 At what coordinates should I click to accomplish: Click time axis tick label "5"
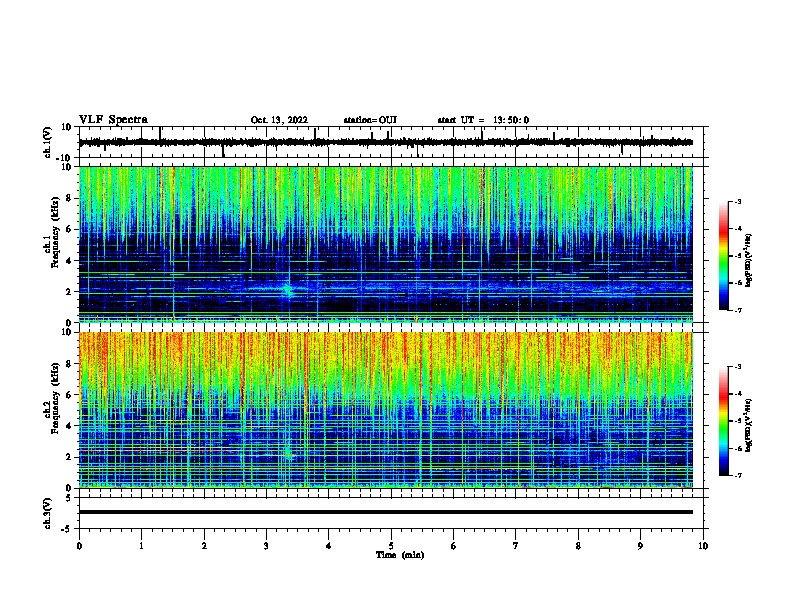[391, 546]
